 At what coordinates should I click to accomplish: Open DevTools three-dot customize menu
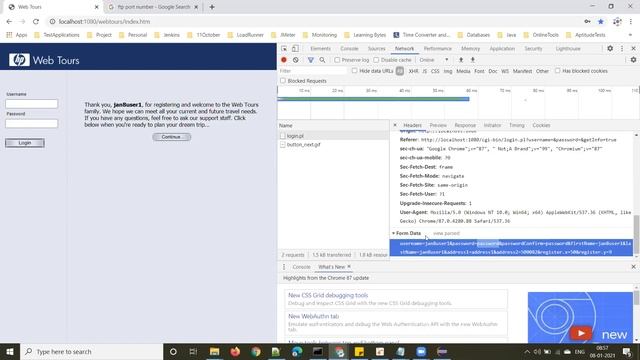(622, 49)
